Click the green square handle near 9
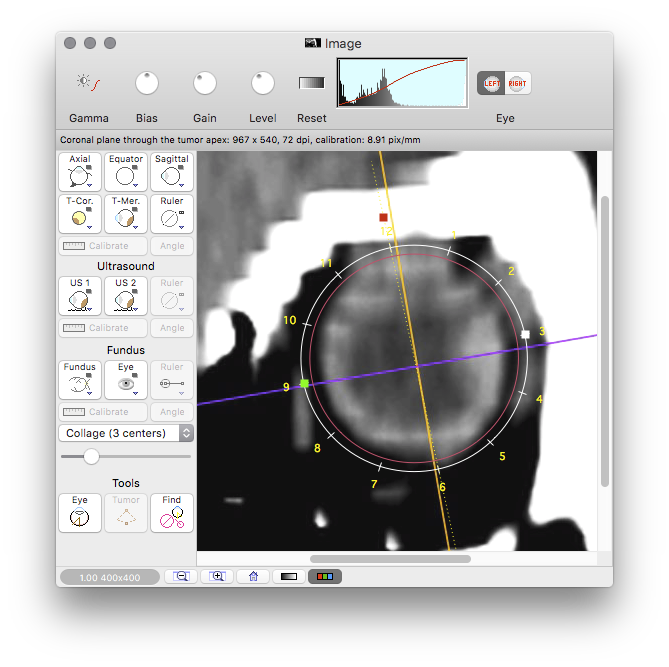The image size is (669, 667). (x=304, y=384)
